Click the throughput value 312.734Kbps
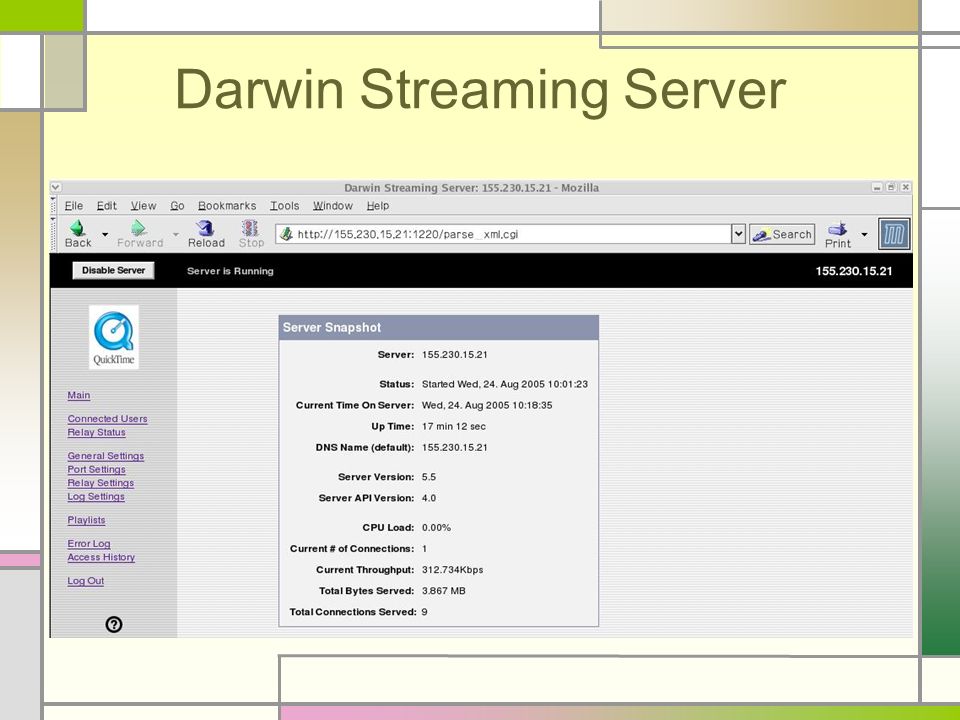This screenshot has height=720, width=960. (452, 570)
